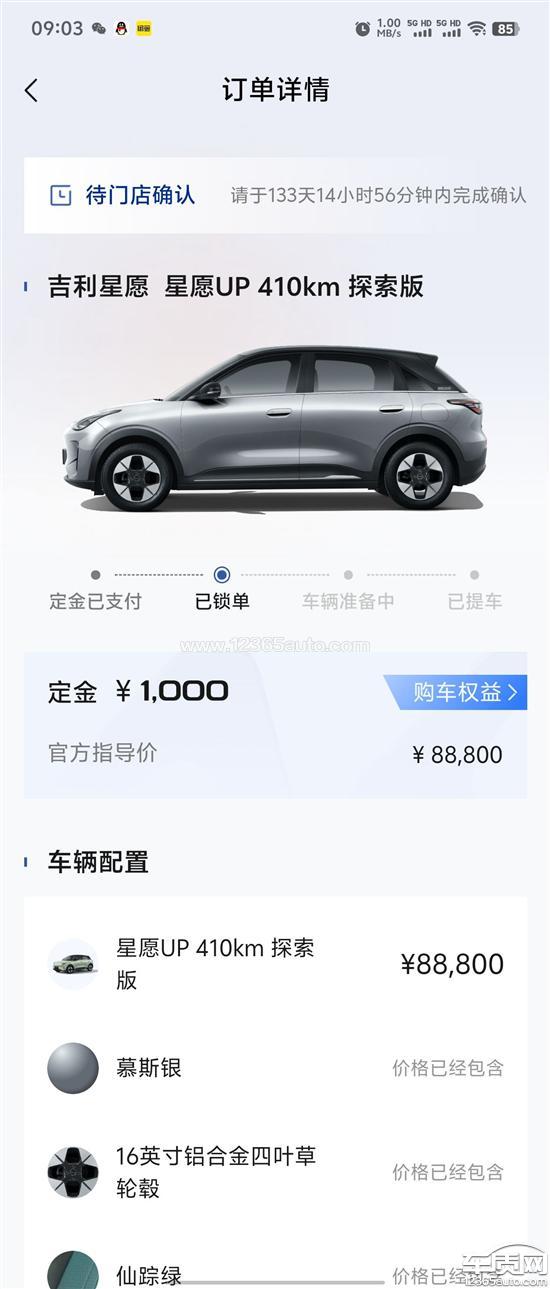
Task: Select the 已锁单 progress step dot
Action: 222,575
